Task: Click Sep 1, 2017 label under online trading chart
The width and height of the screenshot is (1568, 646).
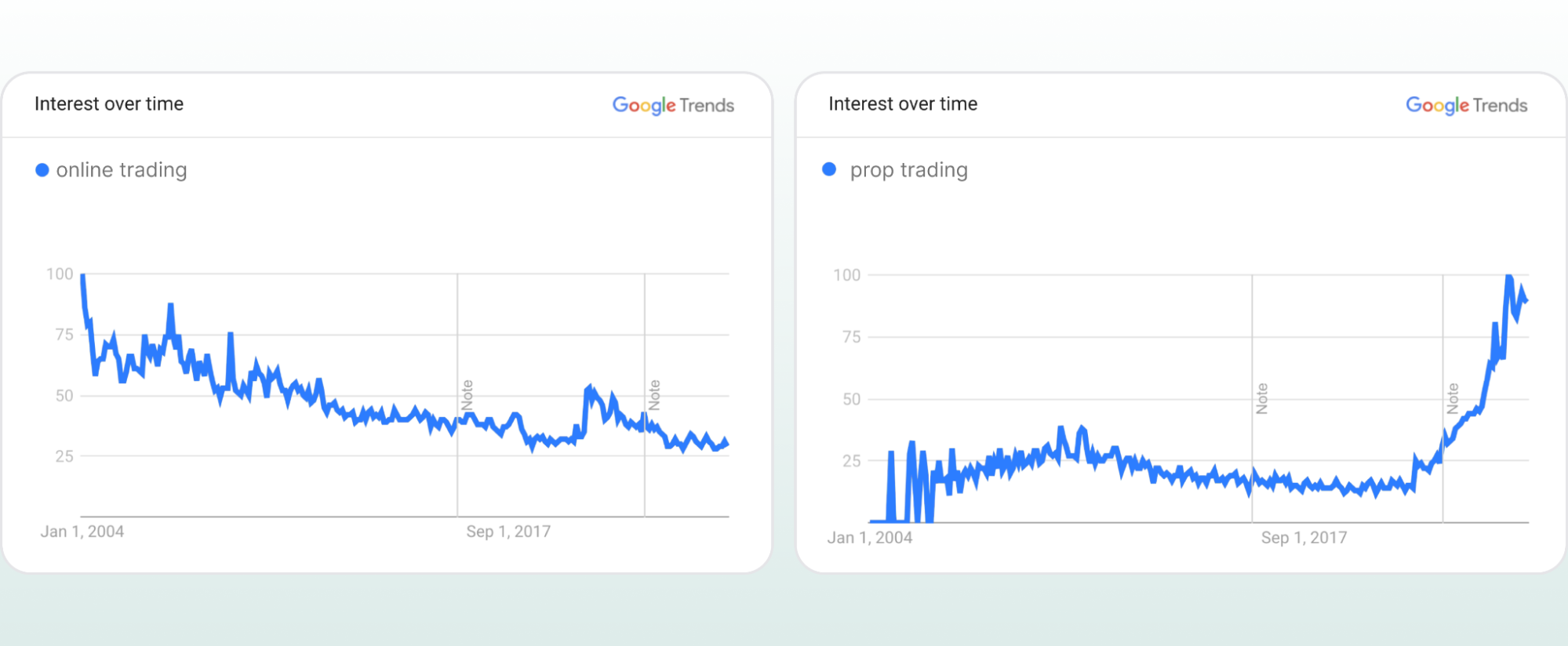Action: 508,532
